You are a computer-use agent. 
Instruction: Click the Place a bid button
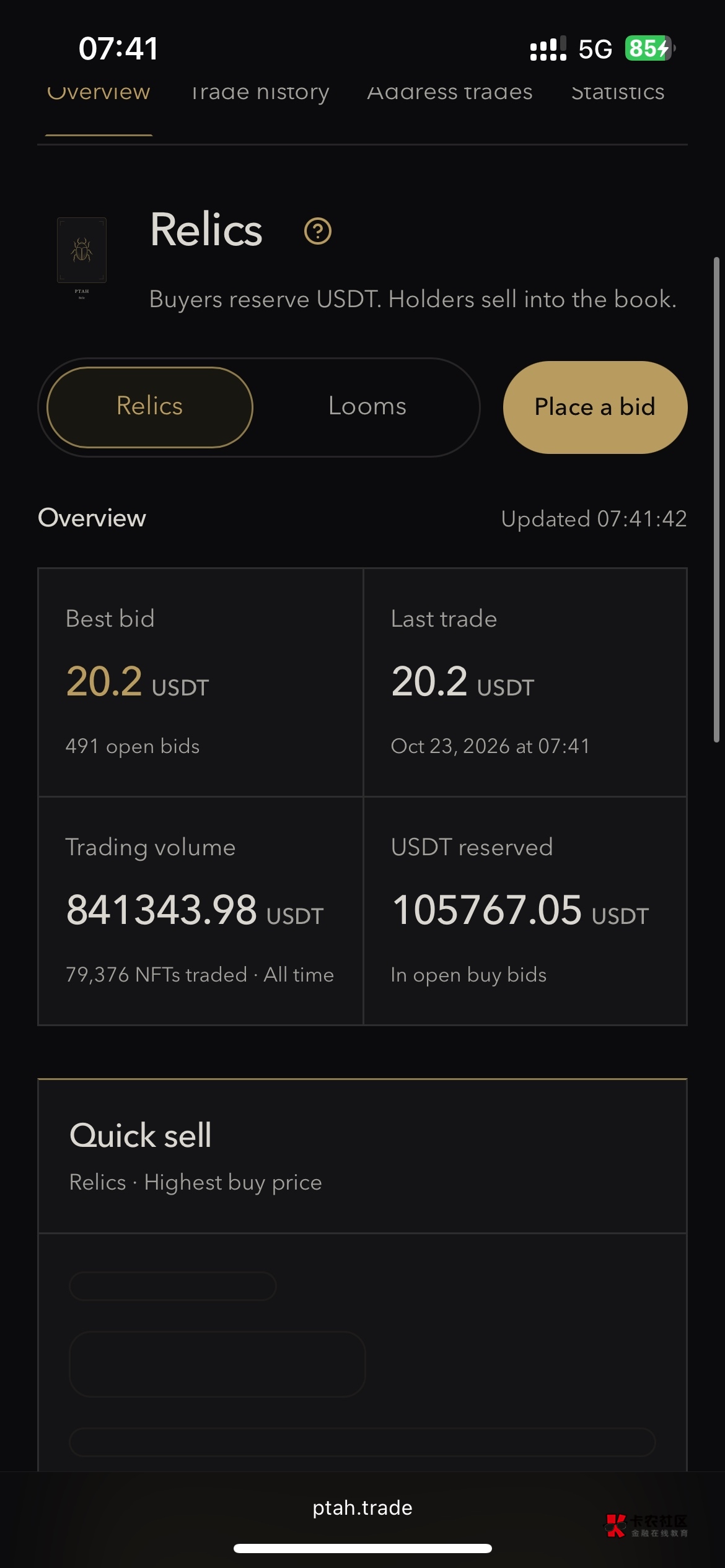point(595,407)
